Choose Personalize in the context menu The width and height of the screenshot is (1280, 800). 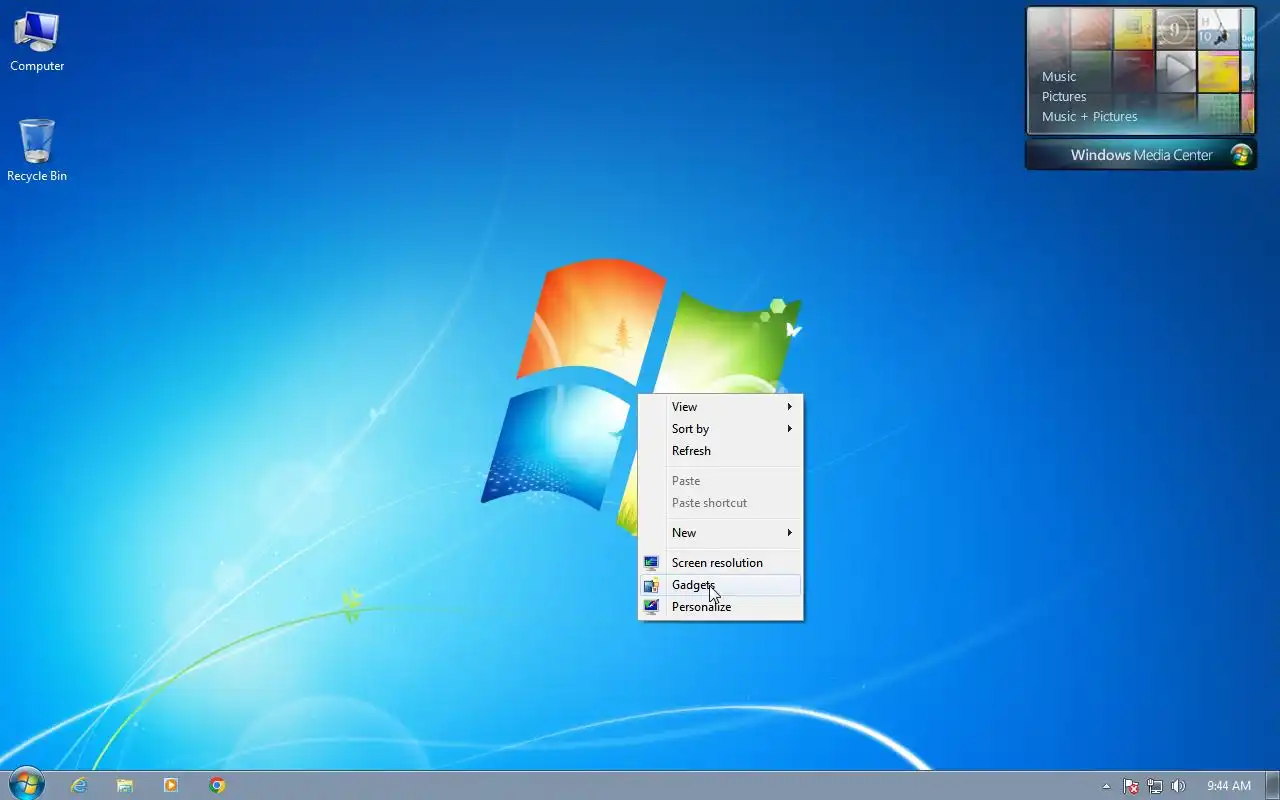tap(721, 607)
